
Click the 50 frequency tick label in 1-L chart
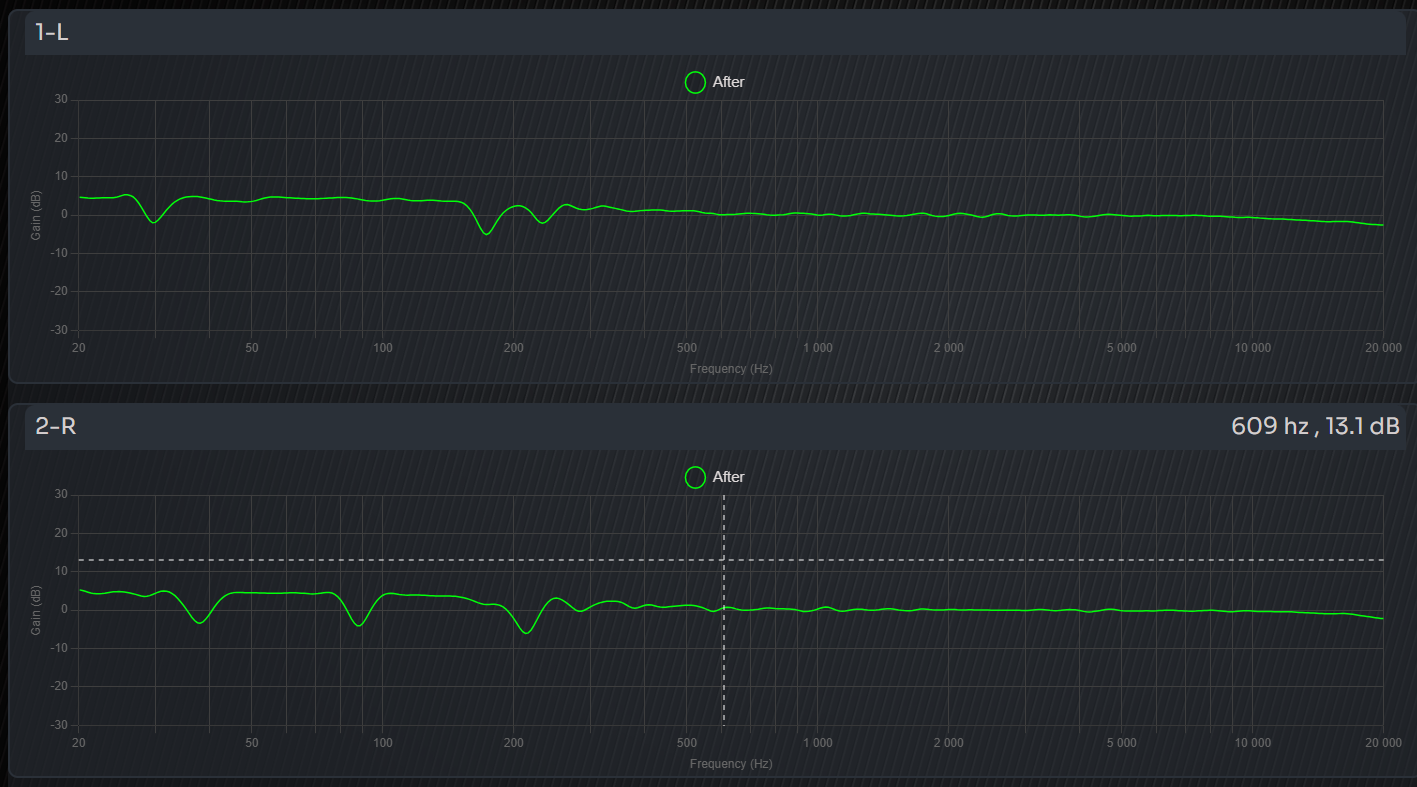[x=252, y=348]
